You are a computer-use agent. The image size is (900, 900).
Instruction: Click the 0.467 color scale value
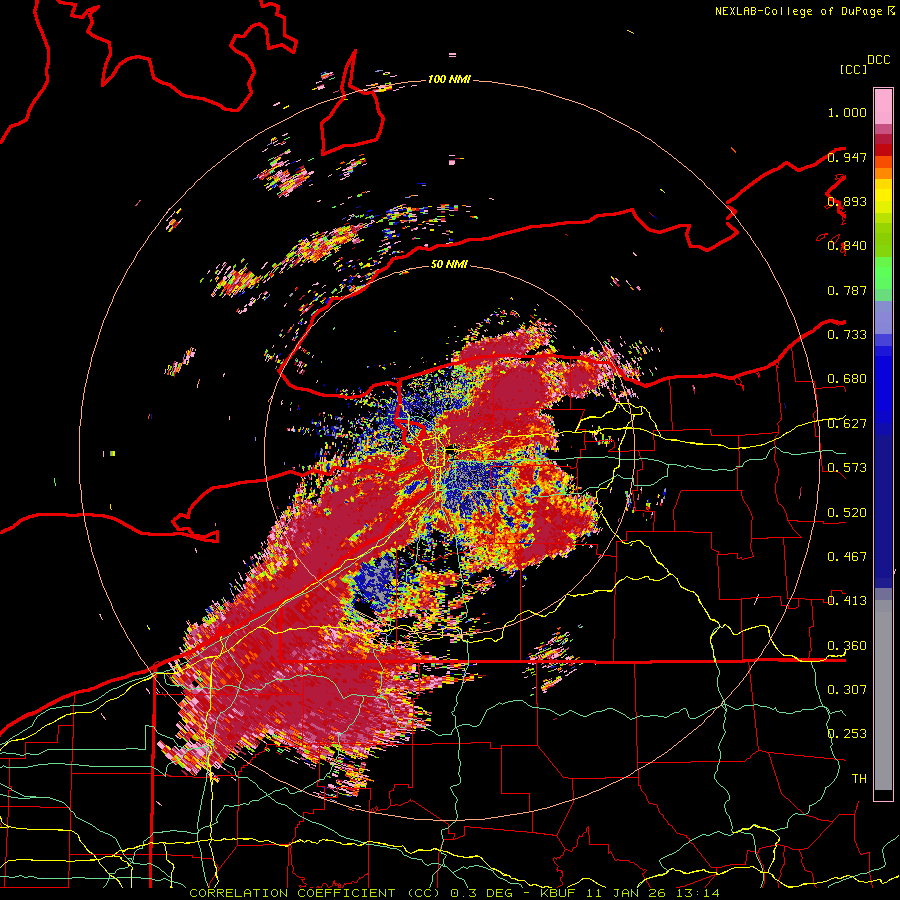(x=847, y=557)
